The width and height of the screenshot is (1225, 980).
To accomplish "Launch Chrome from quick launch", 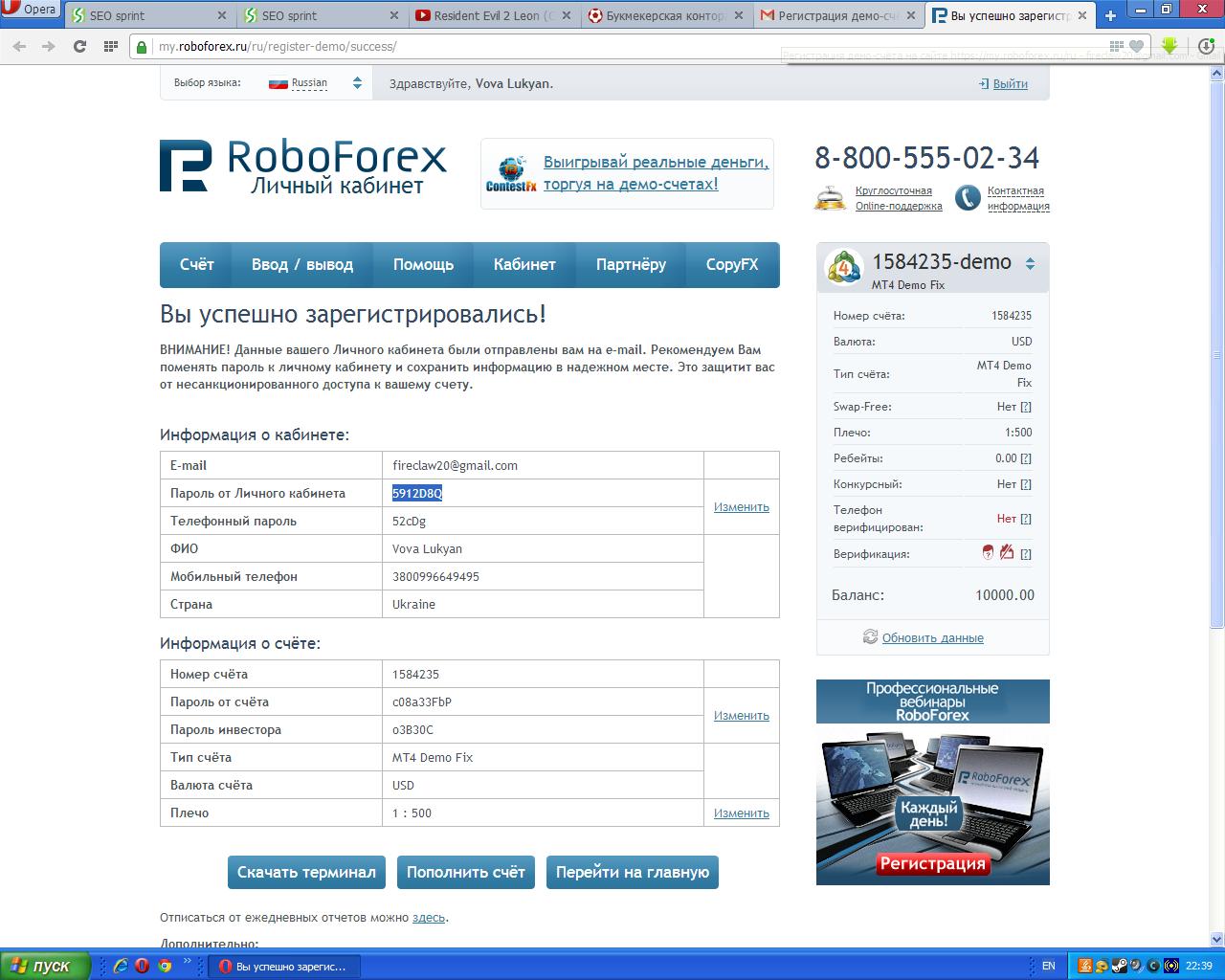I will pyautogui.click(x=165, y=966).
